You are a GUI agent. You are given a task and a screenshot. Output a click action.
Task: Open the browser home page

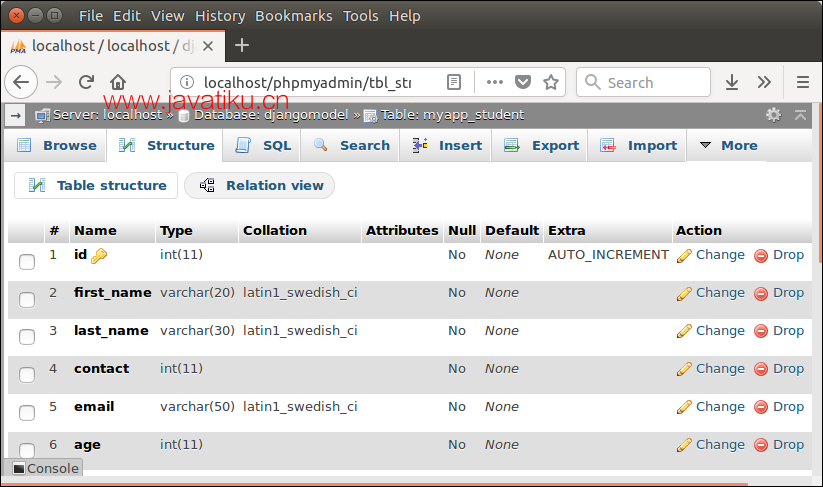point(118,82)
